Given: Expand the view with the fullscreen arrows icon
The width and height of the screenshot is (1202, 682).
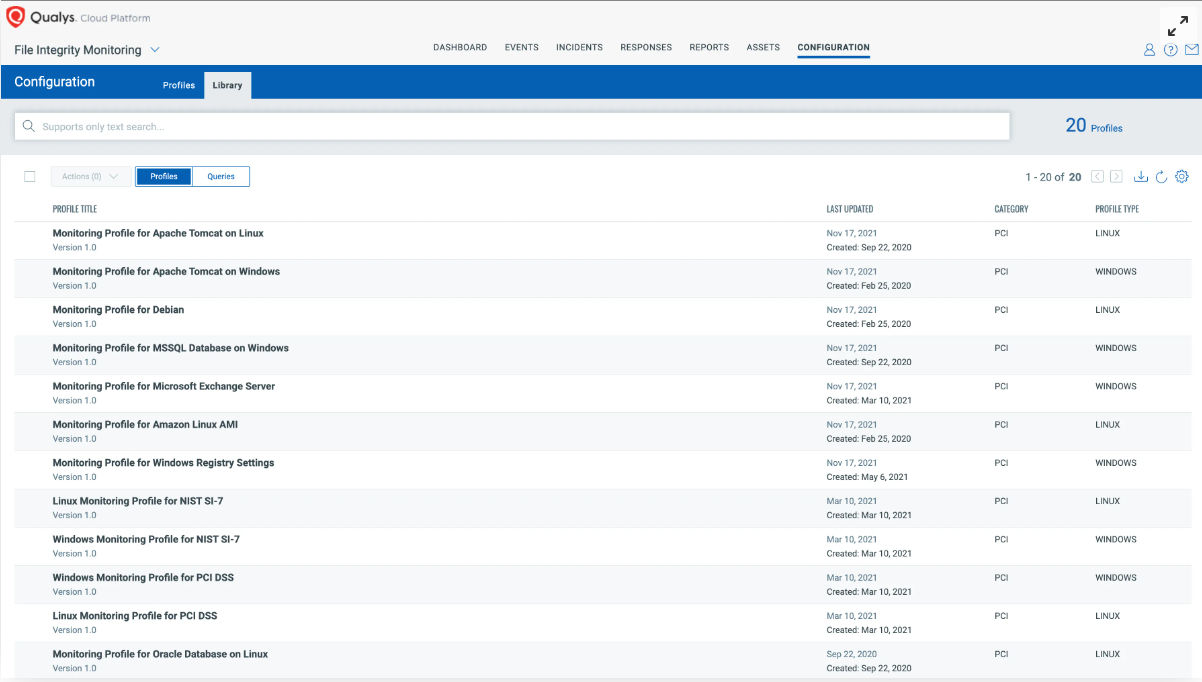Looking at the screenshot, I should coord(1177,25).
